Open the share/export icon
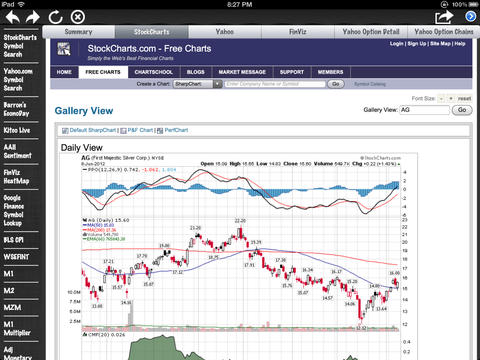480x360 pixels. coord(444,17)
